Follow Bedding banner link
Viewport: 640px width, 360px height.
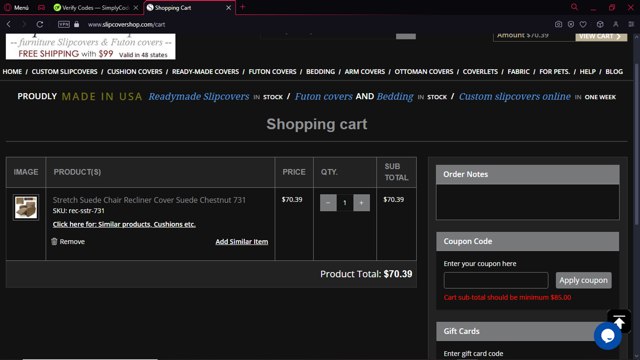(x=395, y=97)
